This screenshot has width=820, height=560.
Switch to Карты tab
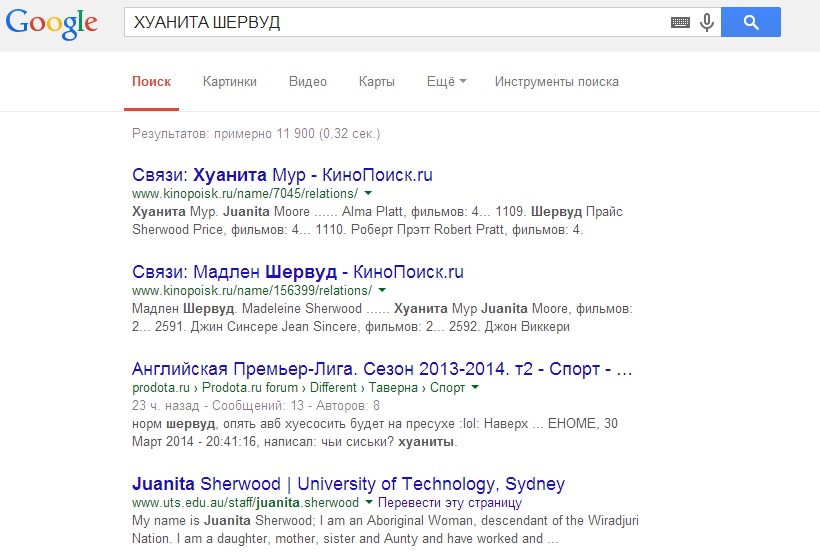[x=377, y=82]
